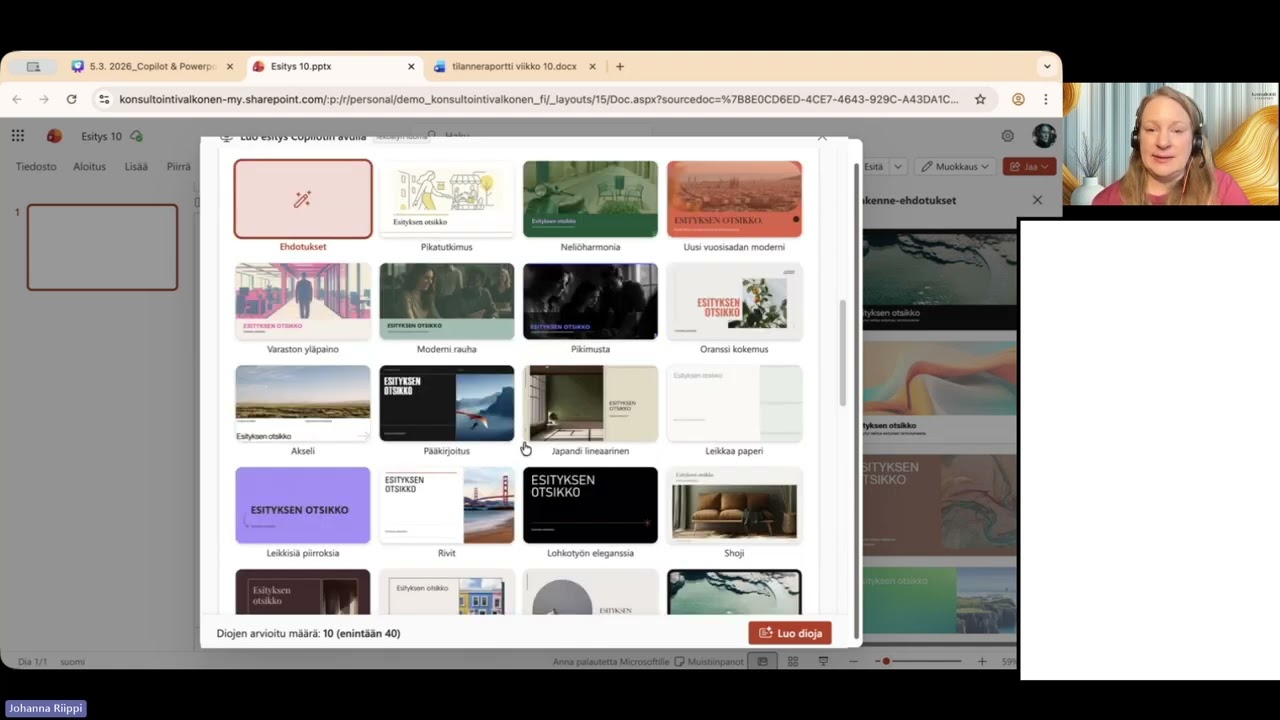Expand the Esitä dropdown arrow
Image resolution: width=1280 pixels, height=720 pixels.
[897, 167]
